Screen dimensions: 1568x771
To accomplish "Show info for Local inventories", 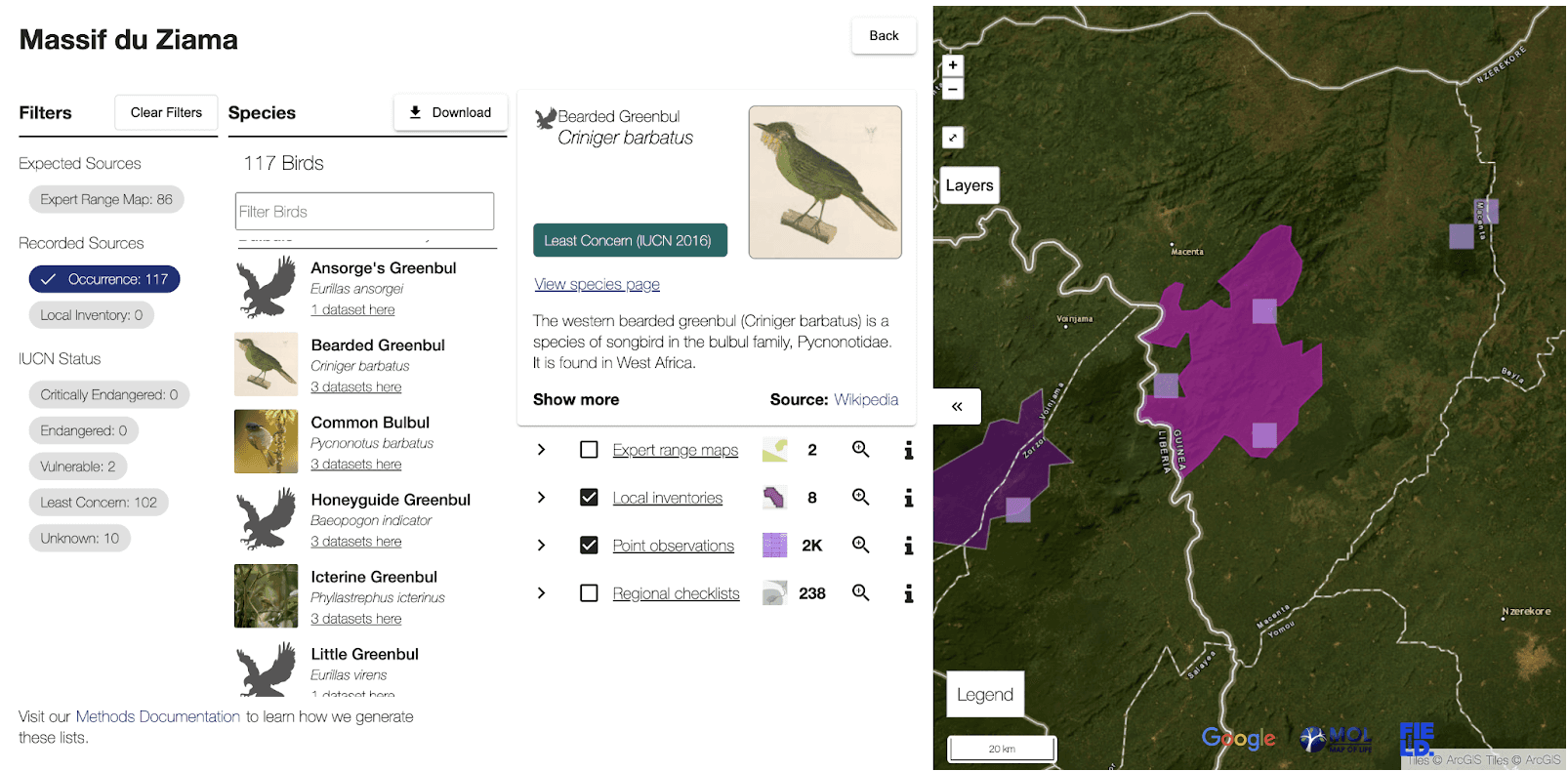I will click(909, 498).
